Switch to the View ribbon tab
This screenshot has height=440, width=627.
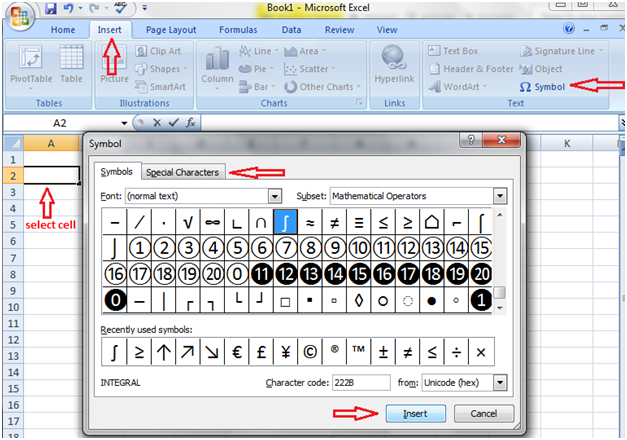click(x=387, y=30)
